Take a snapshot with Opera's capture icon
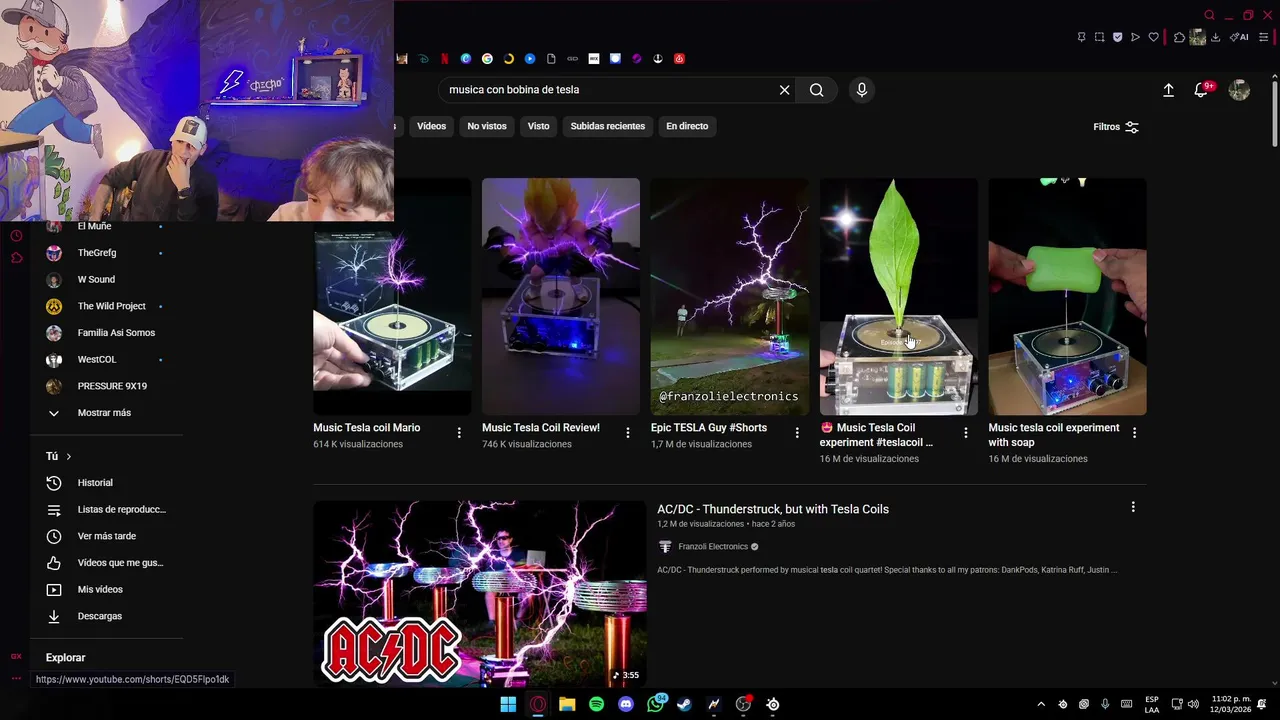The width and height of the screenshot is (1280, 720). click(1099, 38)
